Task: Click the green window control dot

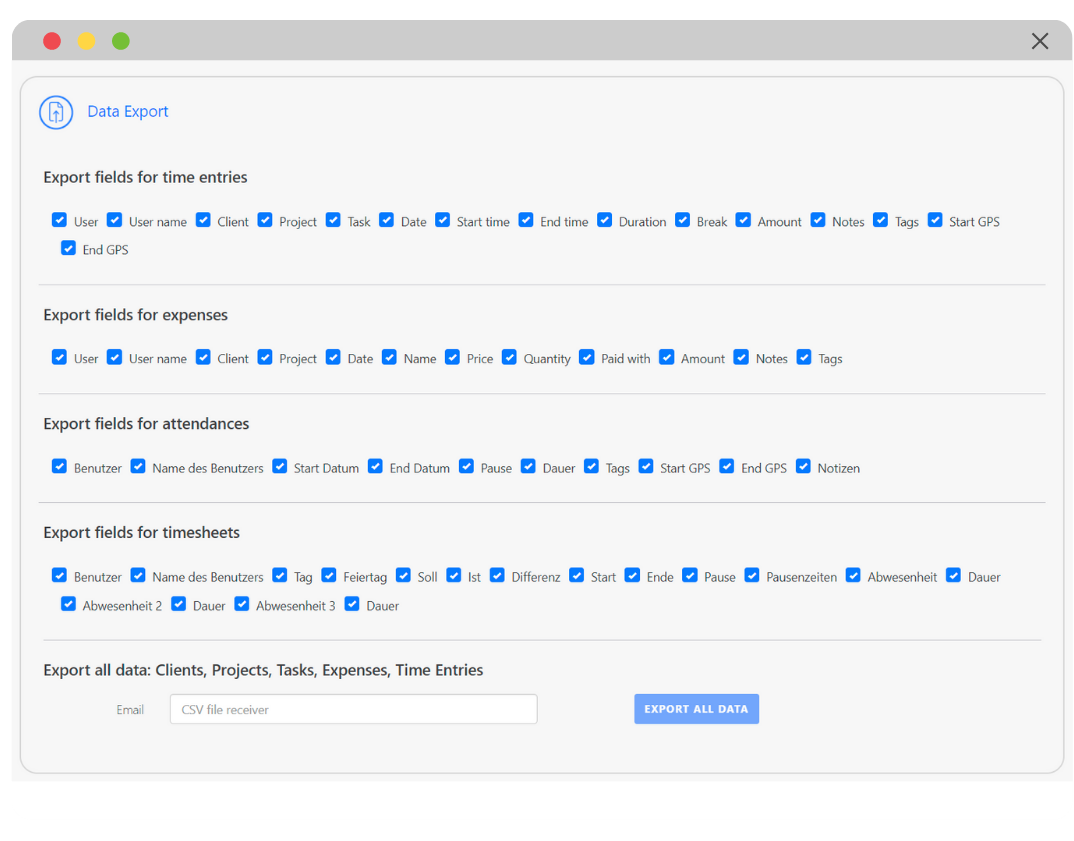Action: [121, 41]
